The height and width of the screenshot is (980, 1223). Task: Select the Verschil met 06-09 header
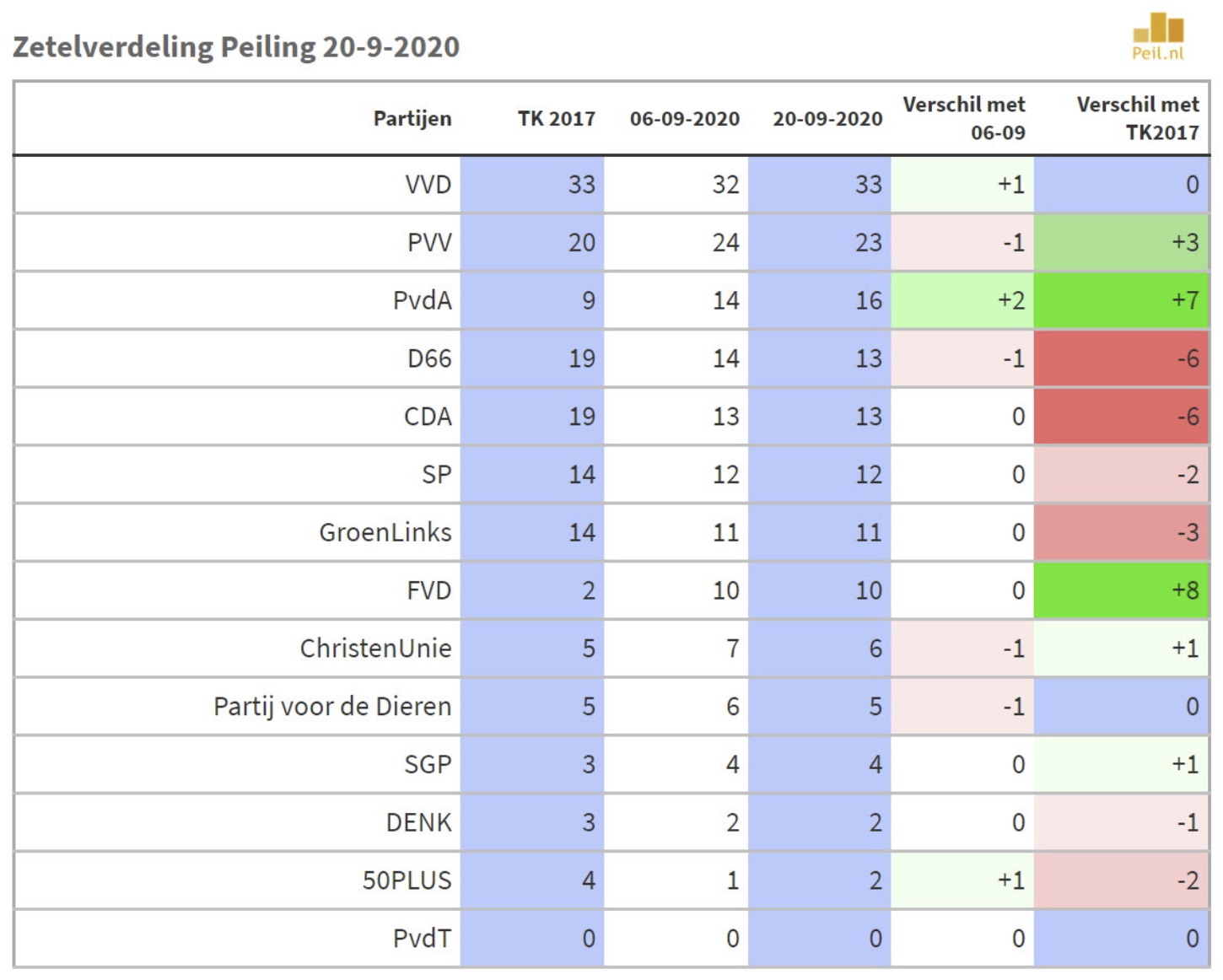[x=964, y=118]
